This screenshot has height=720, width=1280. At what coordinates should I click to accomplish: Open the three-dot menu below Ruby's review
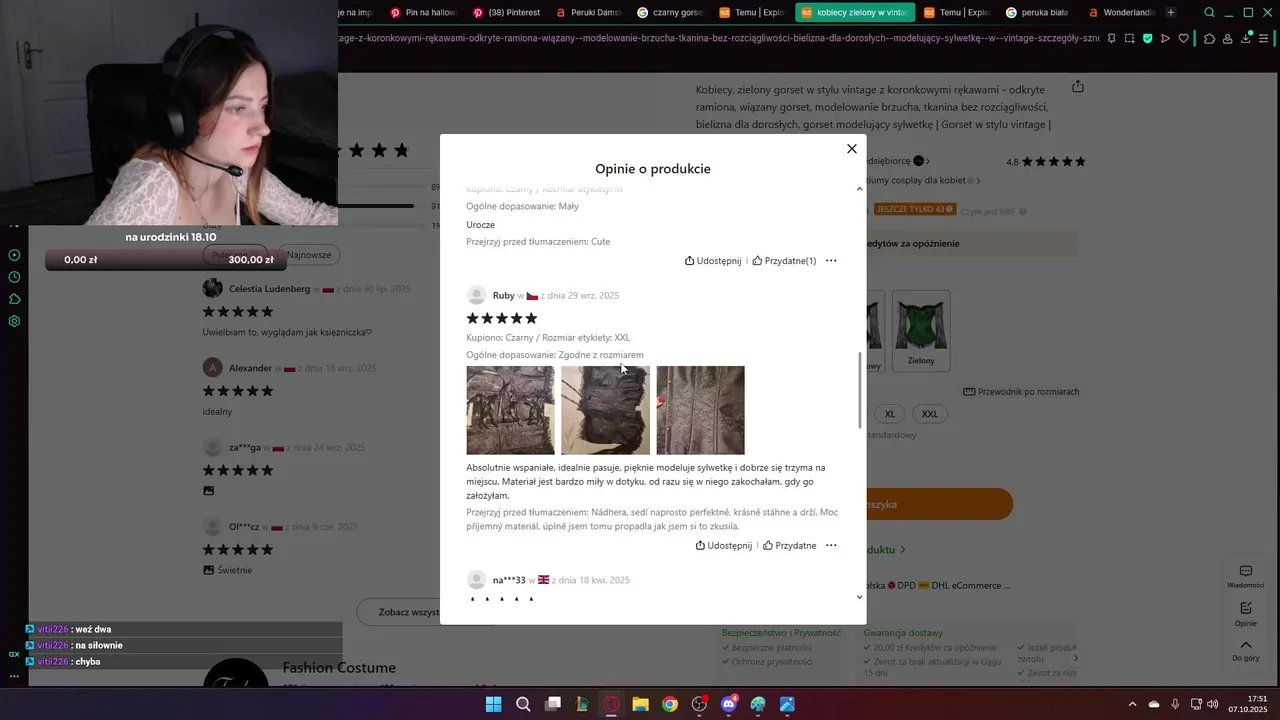[831, 546]
